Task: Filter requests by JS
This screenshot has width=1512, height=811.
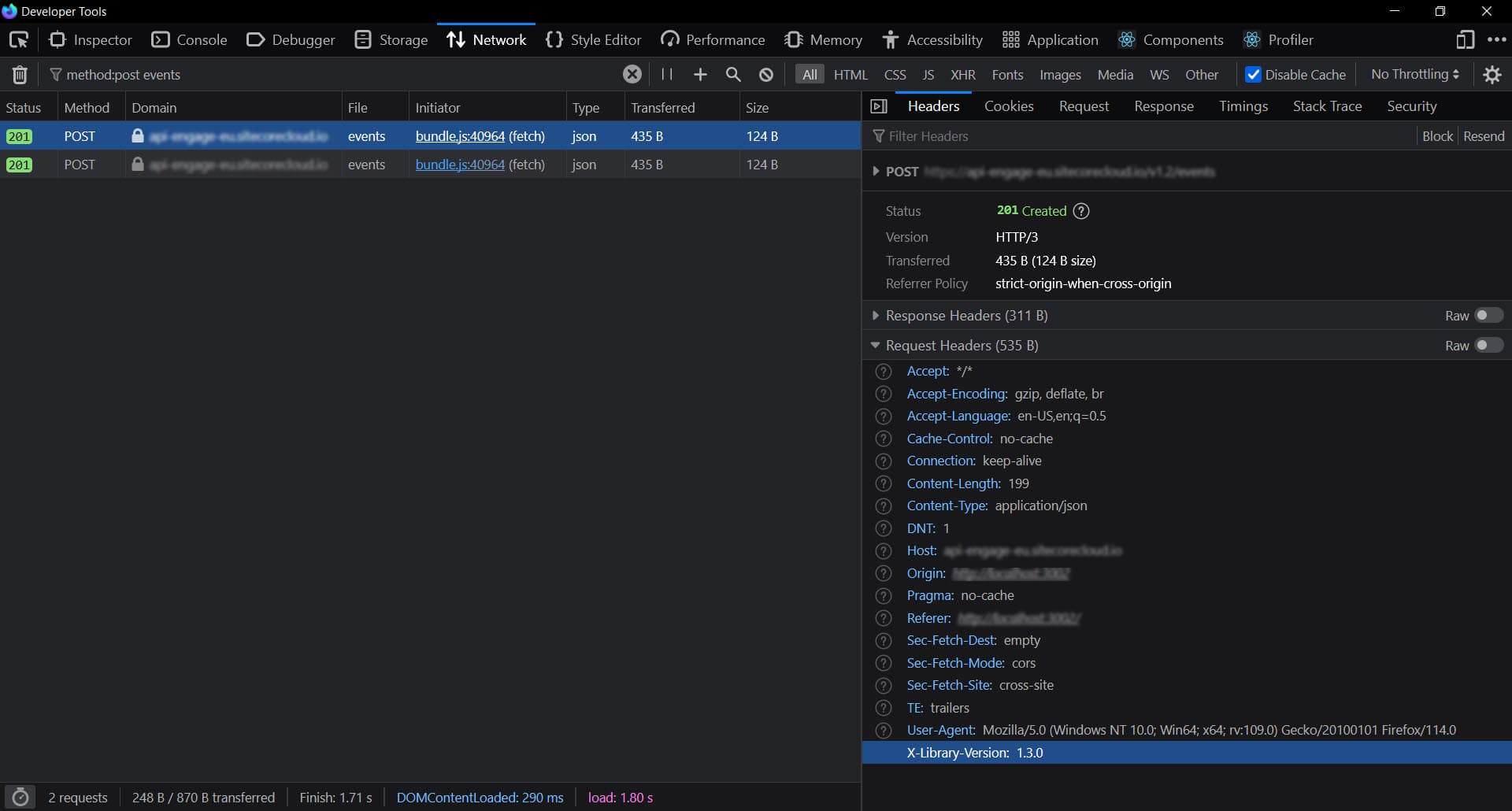Action: pos(928,74)
